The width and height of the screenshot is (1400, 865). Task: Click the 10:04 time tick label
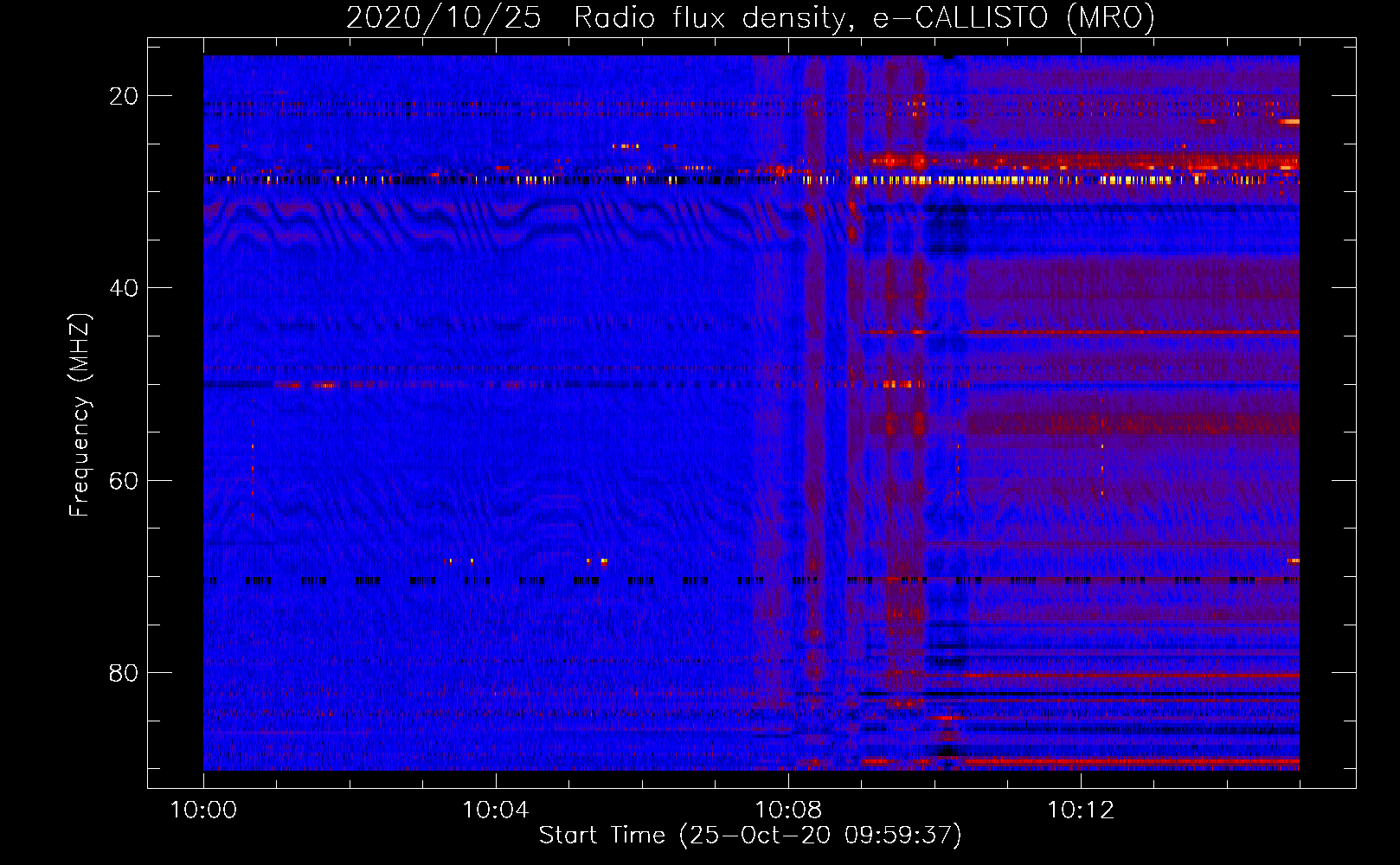496,810
